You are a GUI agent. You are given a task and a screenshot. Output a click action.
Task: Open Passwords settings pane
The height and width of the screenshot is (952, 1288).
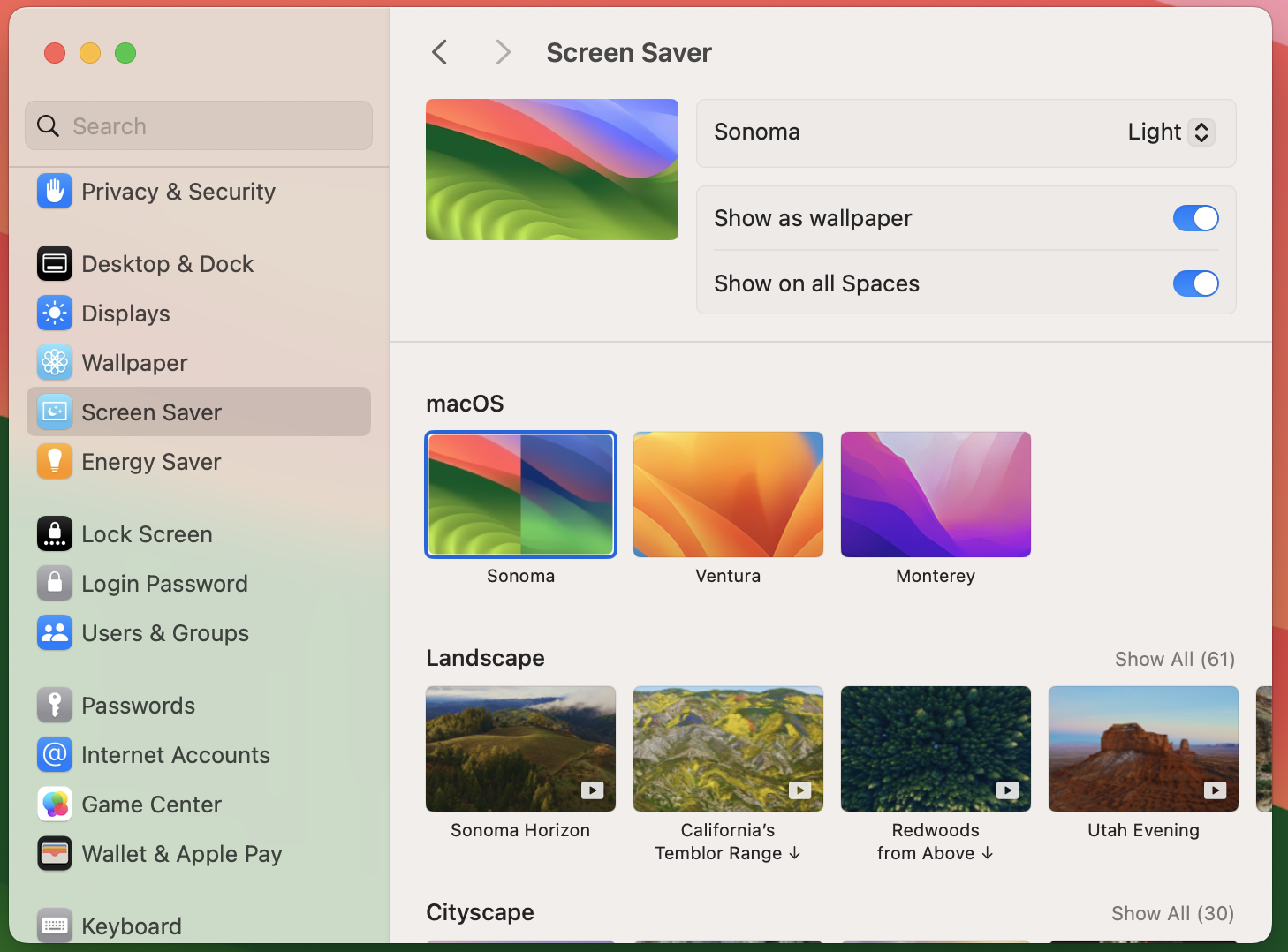click(199, 705)
